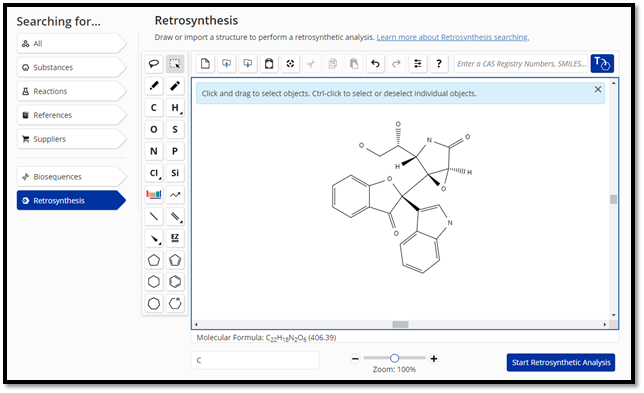Decrease zoom with the minus button
The height and width of the screenshot is (393, 644).
coord(355,359)
